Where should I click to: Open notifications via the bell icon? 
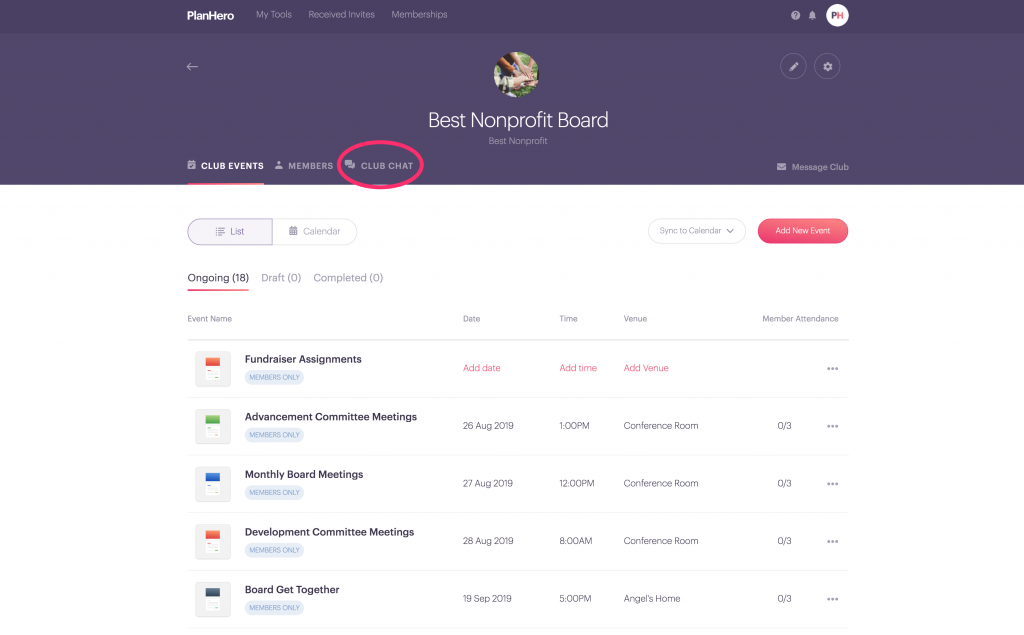coord(812,15)
